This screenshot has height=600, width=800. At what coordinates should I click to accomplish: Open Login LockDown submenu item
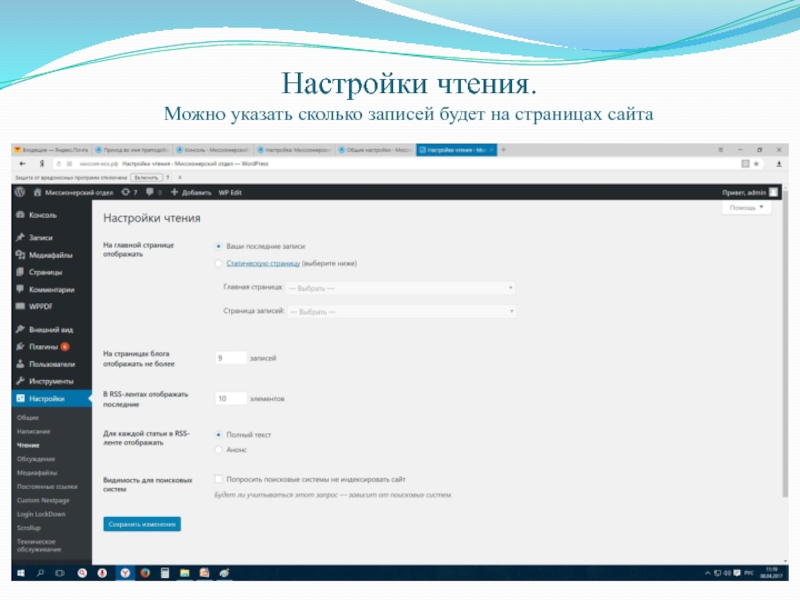[x=41, y=514]
